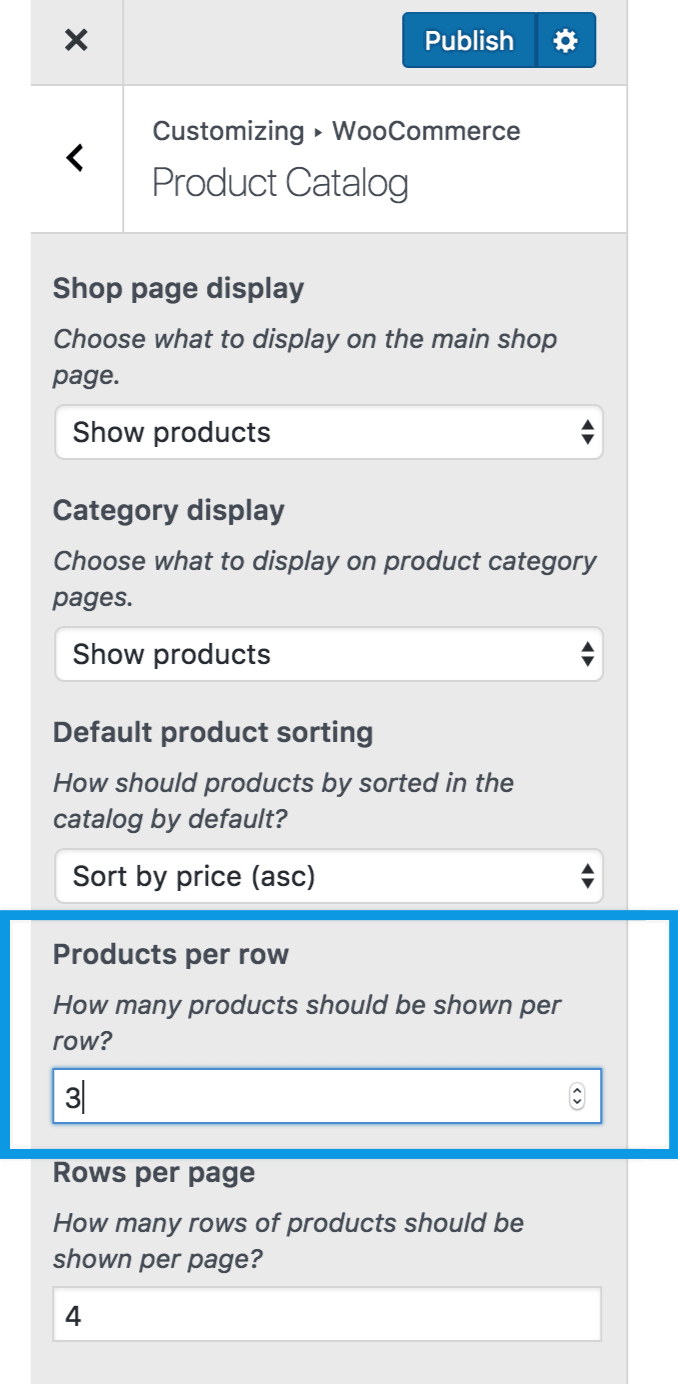The width and height of the screenshot is (678, 1384).
Task: Click the Product Catalog section heading
Action: tap(280, 183)
